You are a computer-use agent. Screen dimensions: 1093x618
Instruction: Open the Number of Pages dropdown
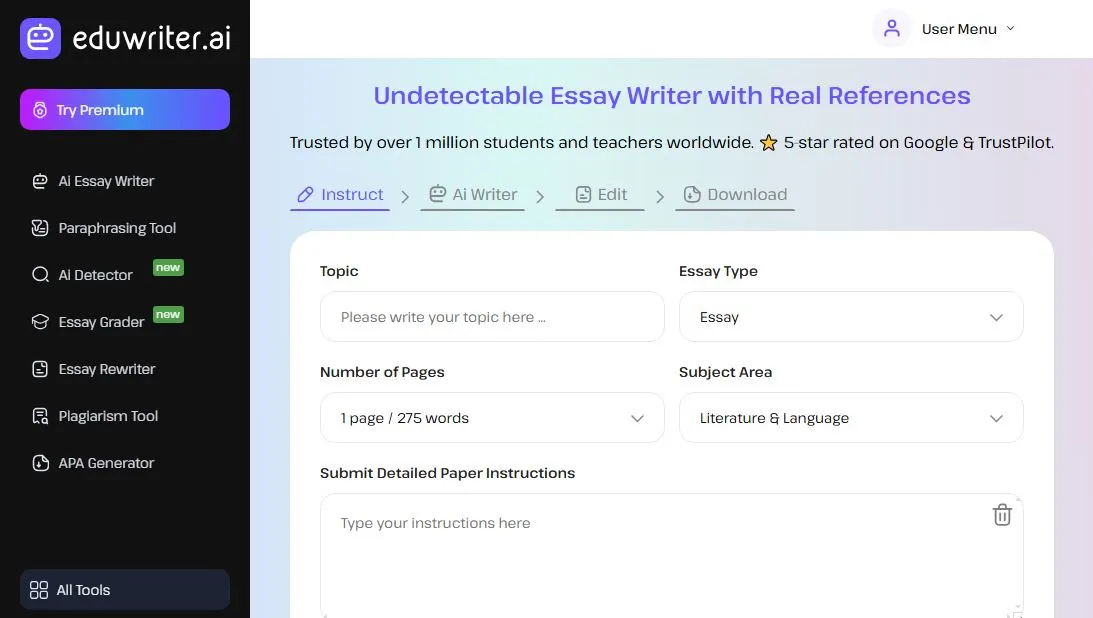[x=492, y=418]
